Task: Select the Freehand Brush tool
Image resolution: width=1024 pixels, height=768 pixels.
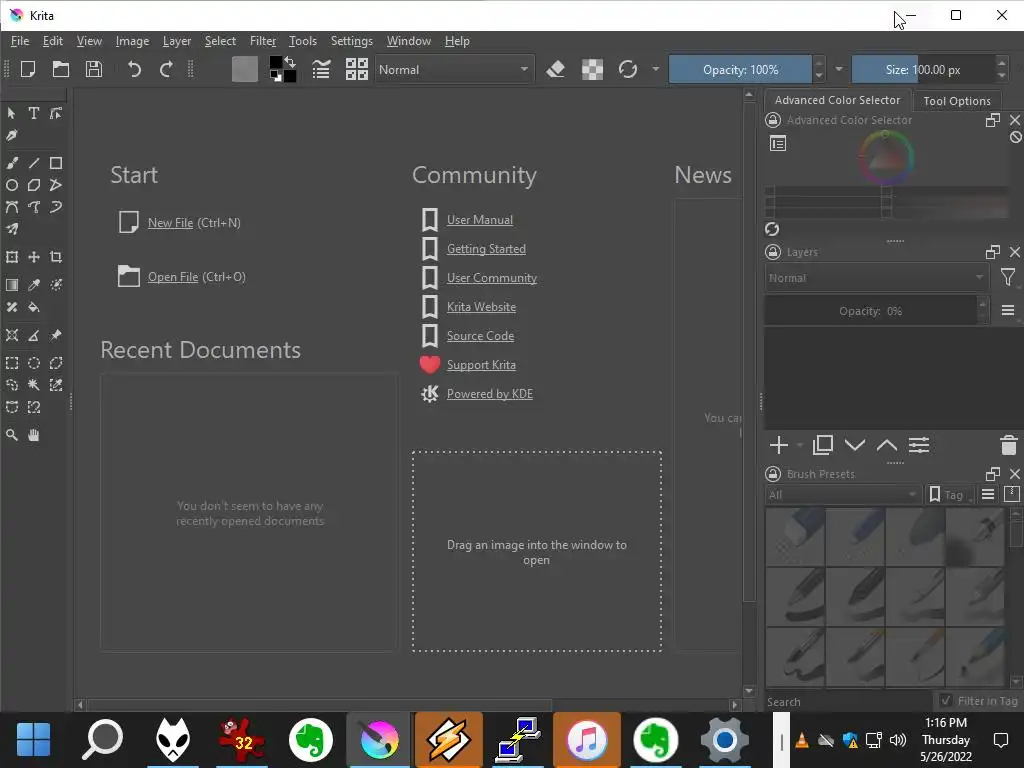Action: pyautogui.click(x=12, y=163)
